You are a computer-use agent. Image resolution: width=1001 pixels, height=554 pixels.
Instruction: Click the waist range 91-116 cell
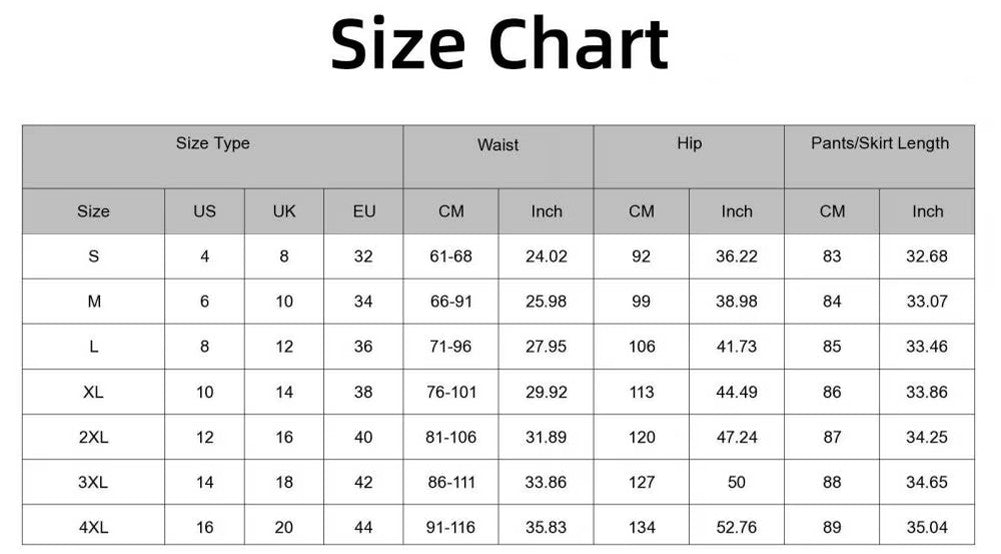(451, 527)
